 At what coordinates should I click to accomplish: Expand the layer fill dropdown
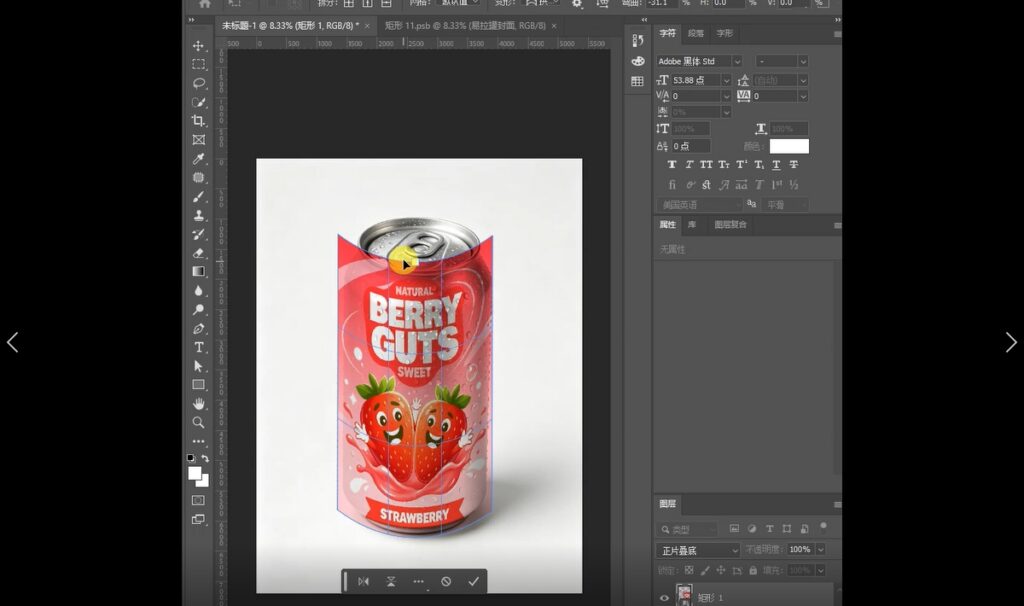point(821,570)
